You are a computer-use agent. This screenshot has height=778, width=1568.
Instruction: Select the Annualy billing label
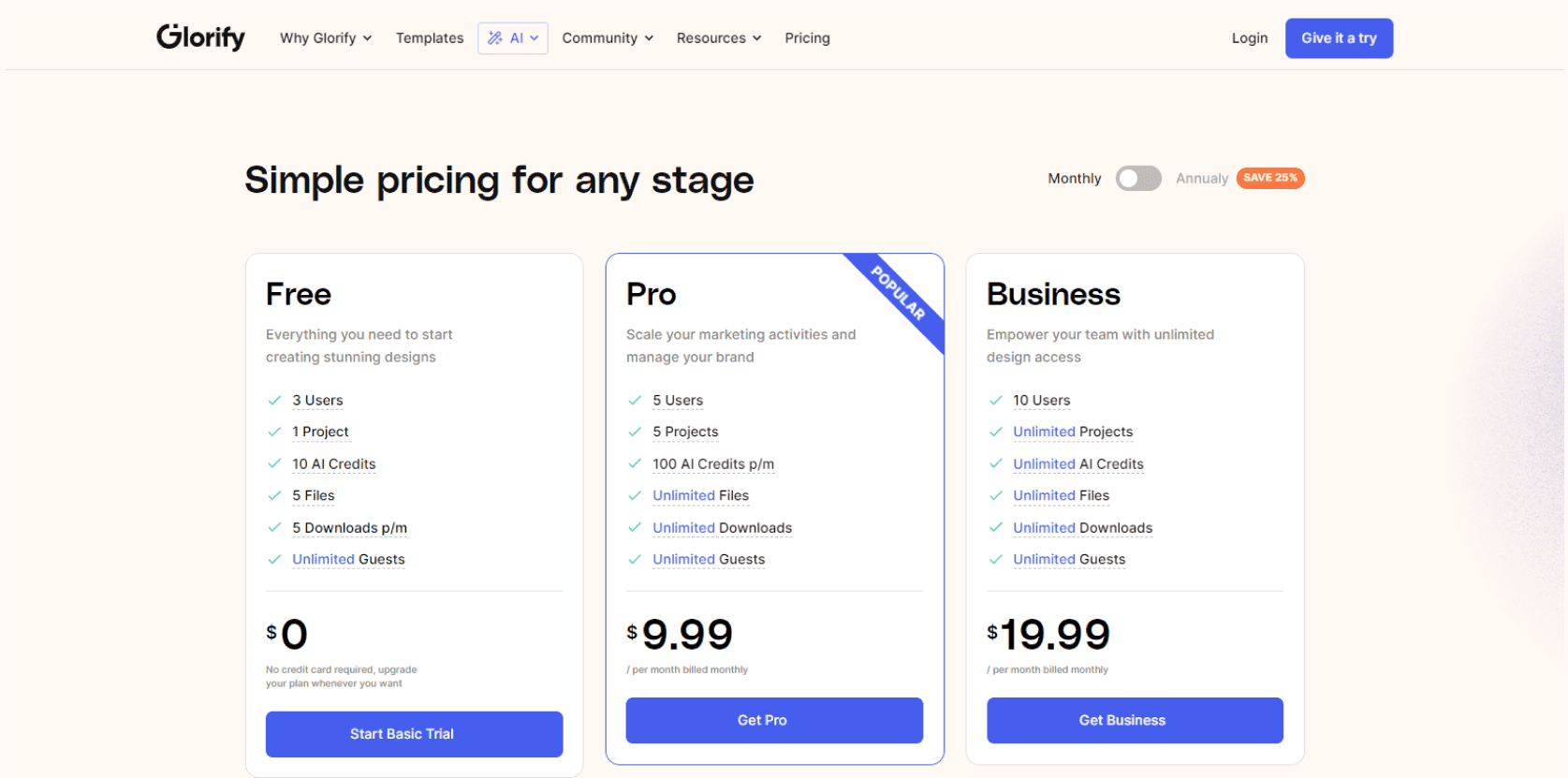[x=1202, y=179]
